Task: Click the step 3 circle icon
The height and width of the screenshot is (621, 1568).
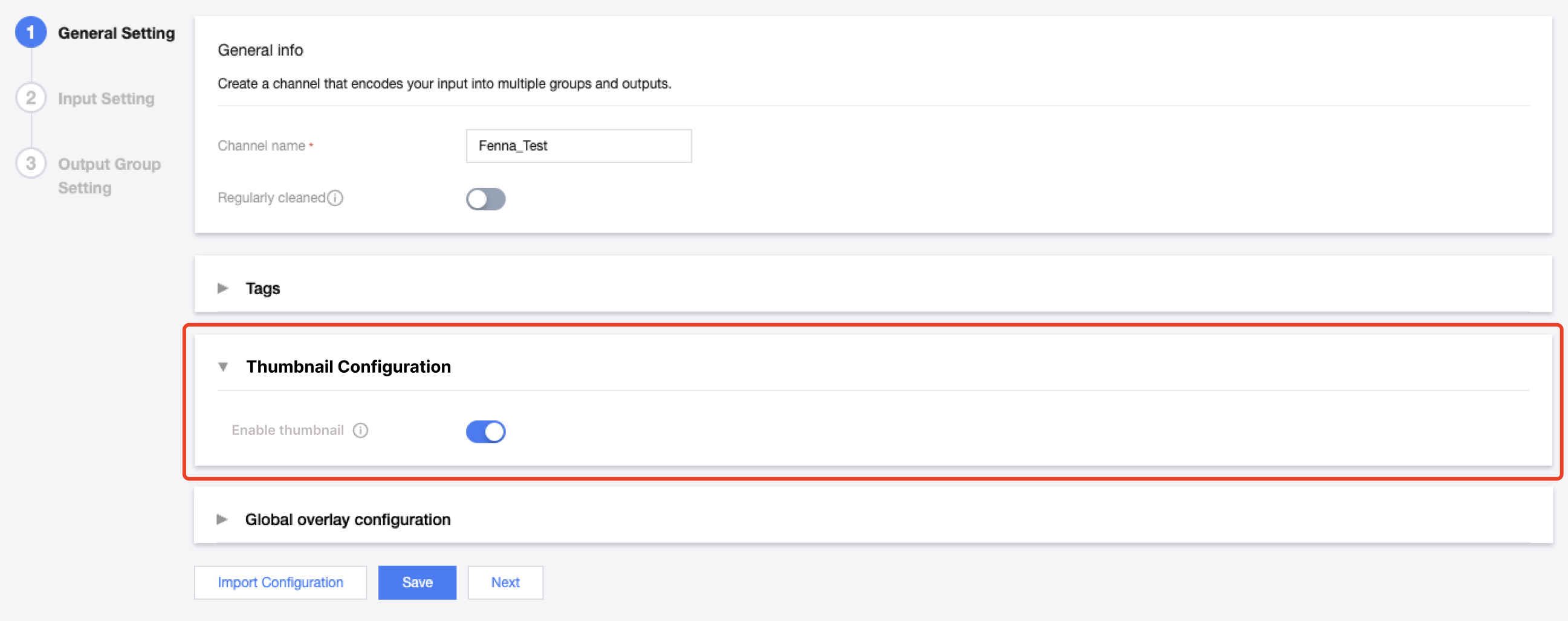Action: [x=30, y=164]
